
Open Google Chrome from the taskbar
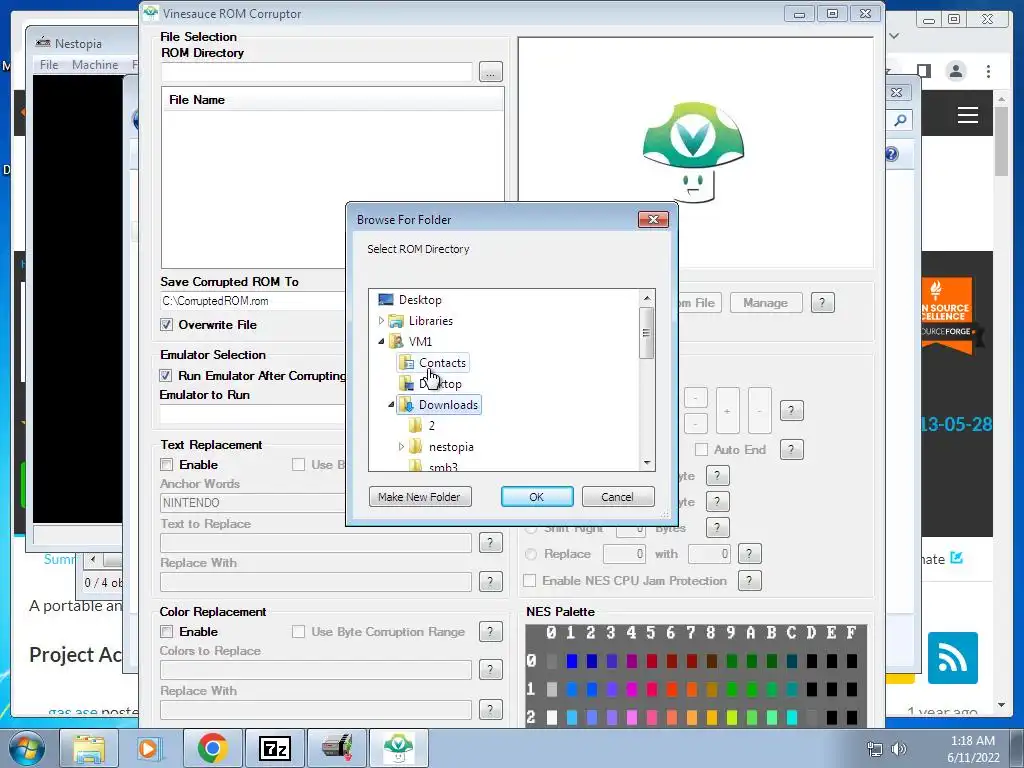[x=212, y=748]
